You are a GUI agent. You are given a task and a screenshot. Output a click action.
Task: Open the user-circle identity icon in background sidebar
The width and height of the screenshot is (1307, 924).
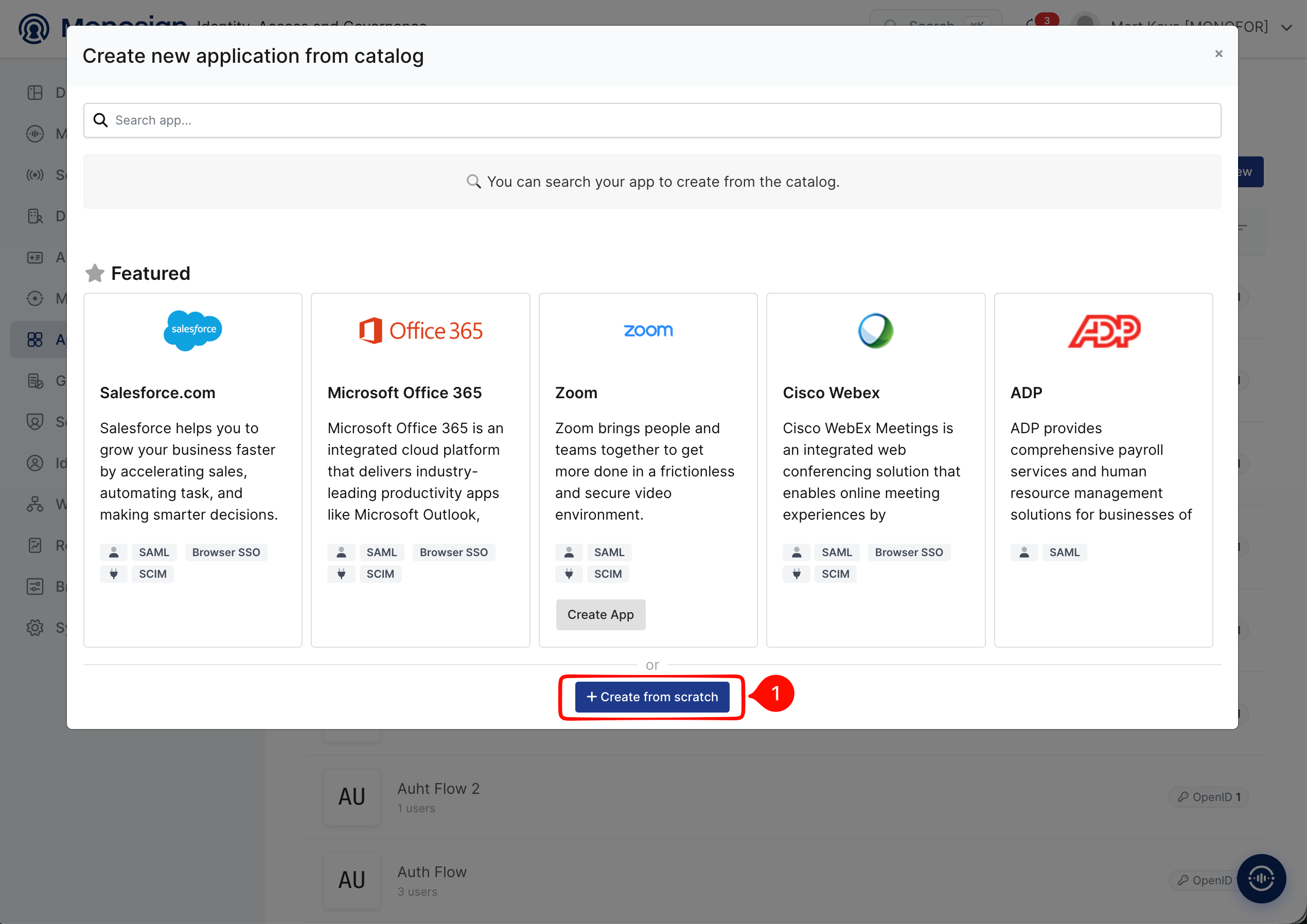pyautogui.click(x=36, y=464)
